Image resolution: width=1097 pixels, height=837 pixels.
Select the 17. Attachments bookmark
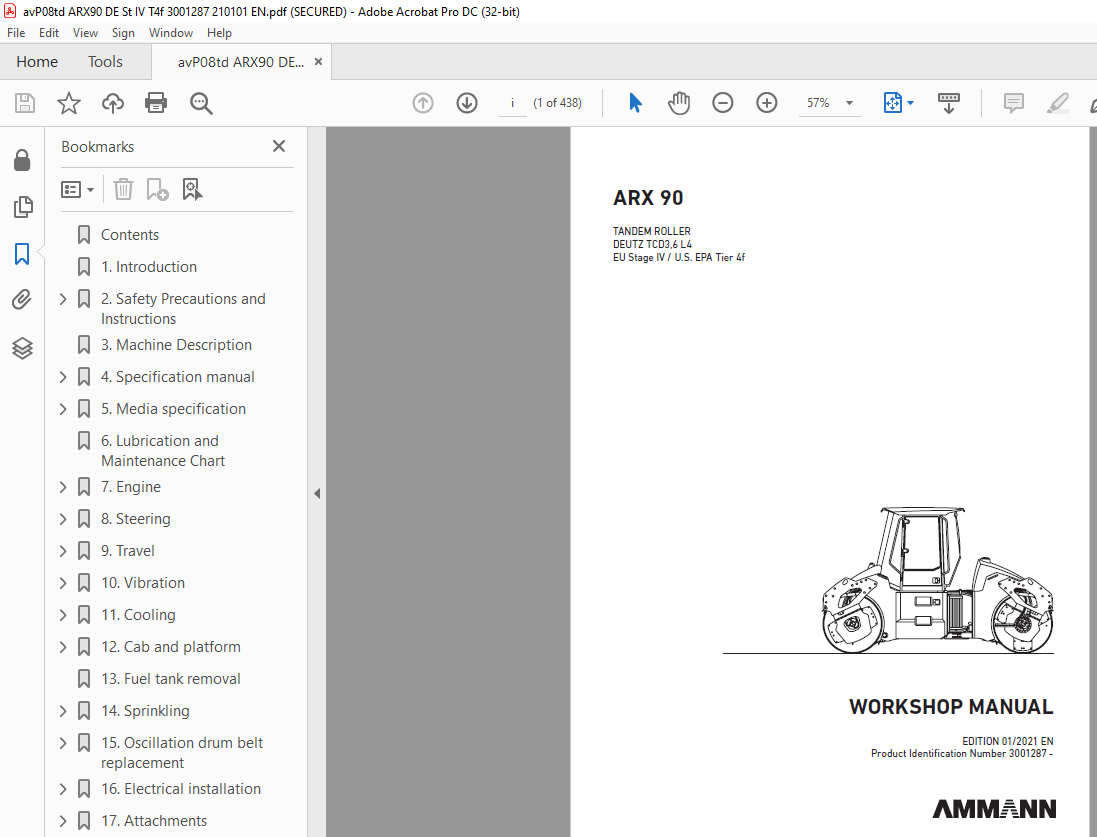[154, 821]
